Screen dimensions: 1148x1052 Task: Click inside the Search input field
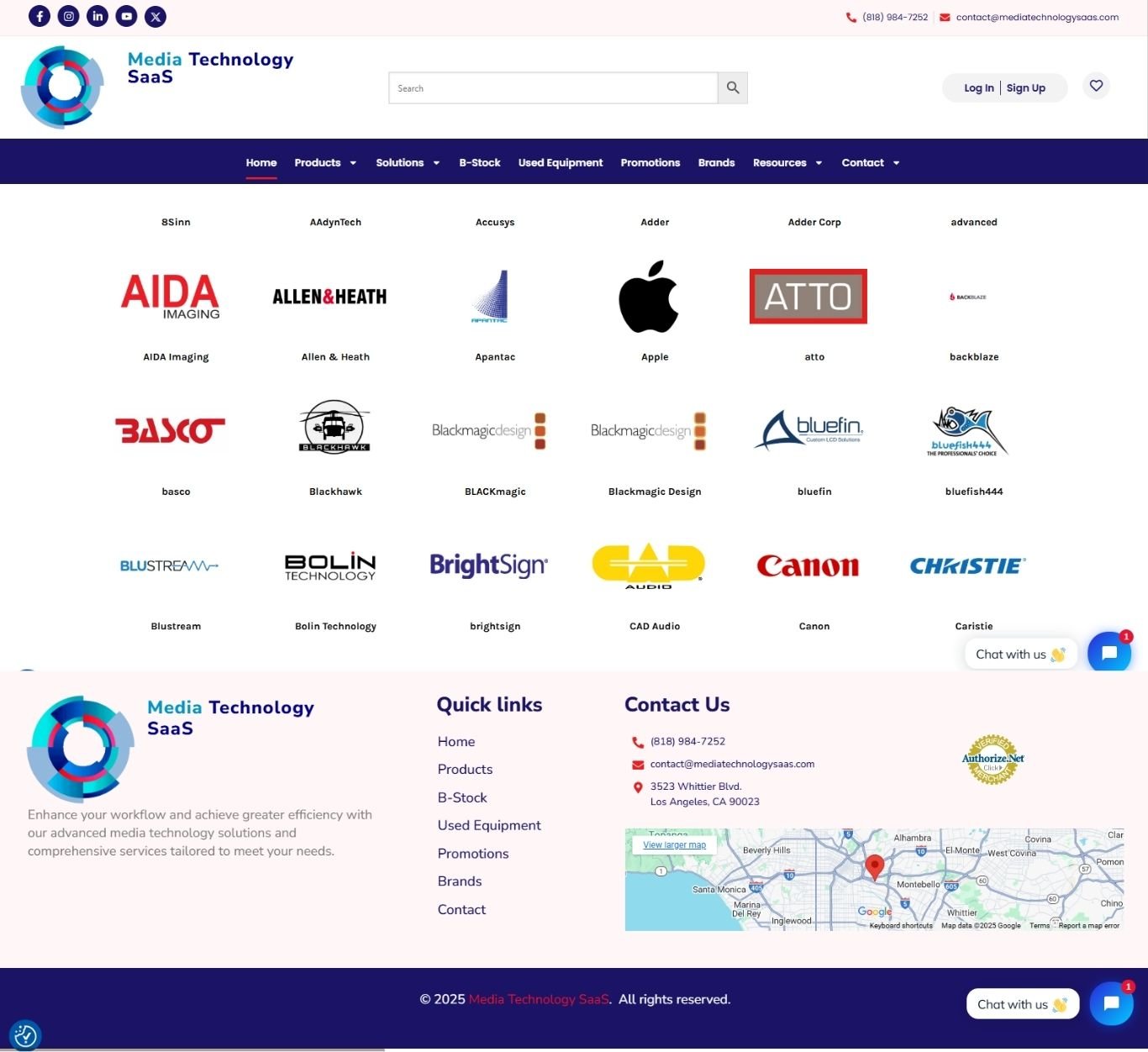(553, 87)
